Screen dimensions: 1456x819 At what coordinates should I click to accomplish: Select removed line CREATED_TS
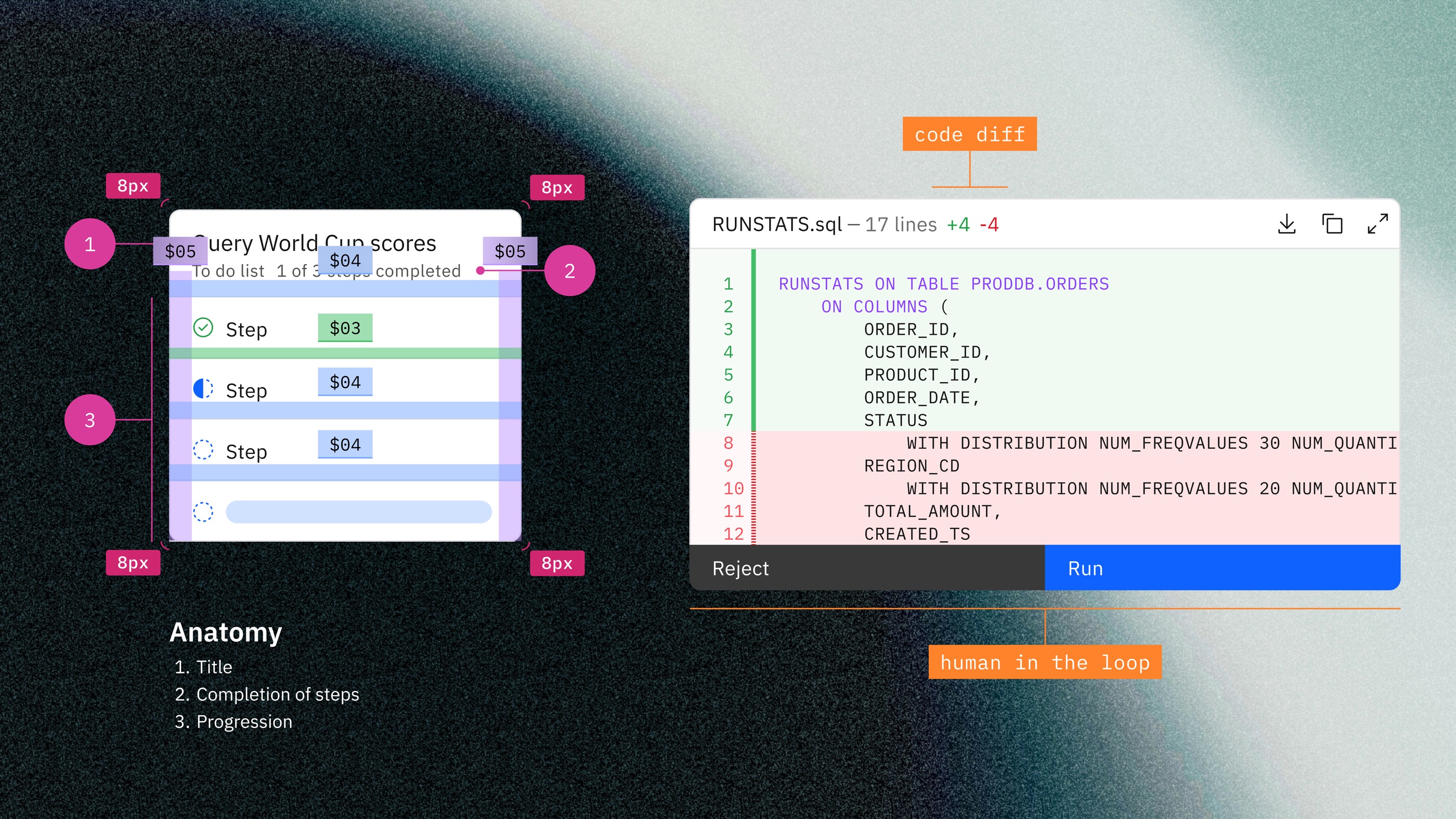pos(917,534)
